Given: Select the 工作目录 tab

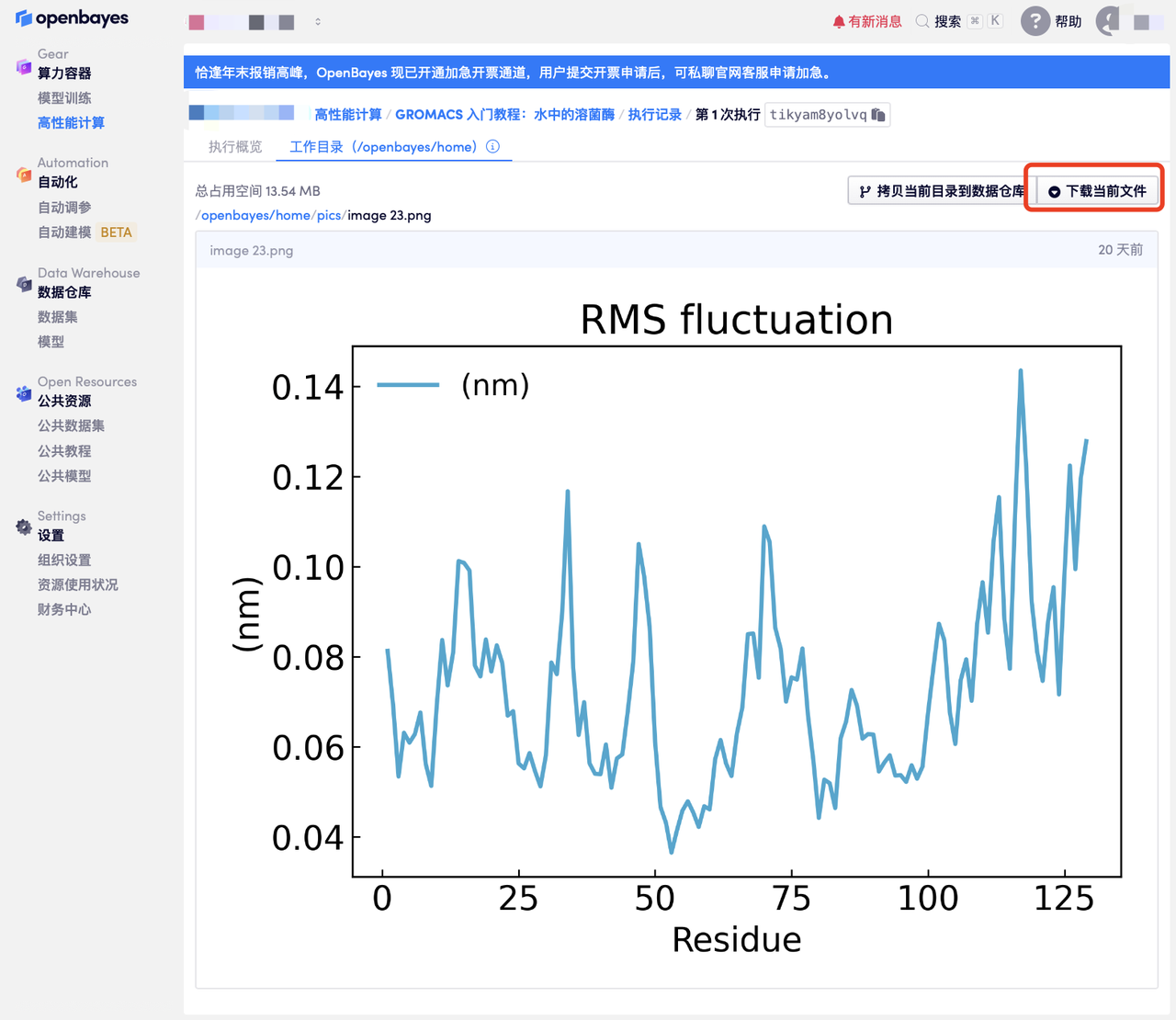Looking at the screenshot, I should [x=383, y=147].
